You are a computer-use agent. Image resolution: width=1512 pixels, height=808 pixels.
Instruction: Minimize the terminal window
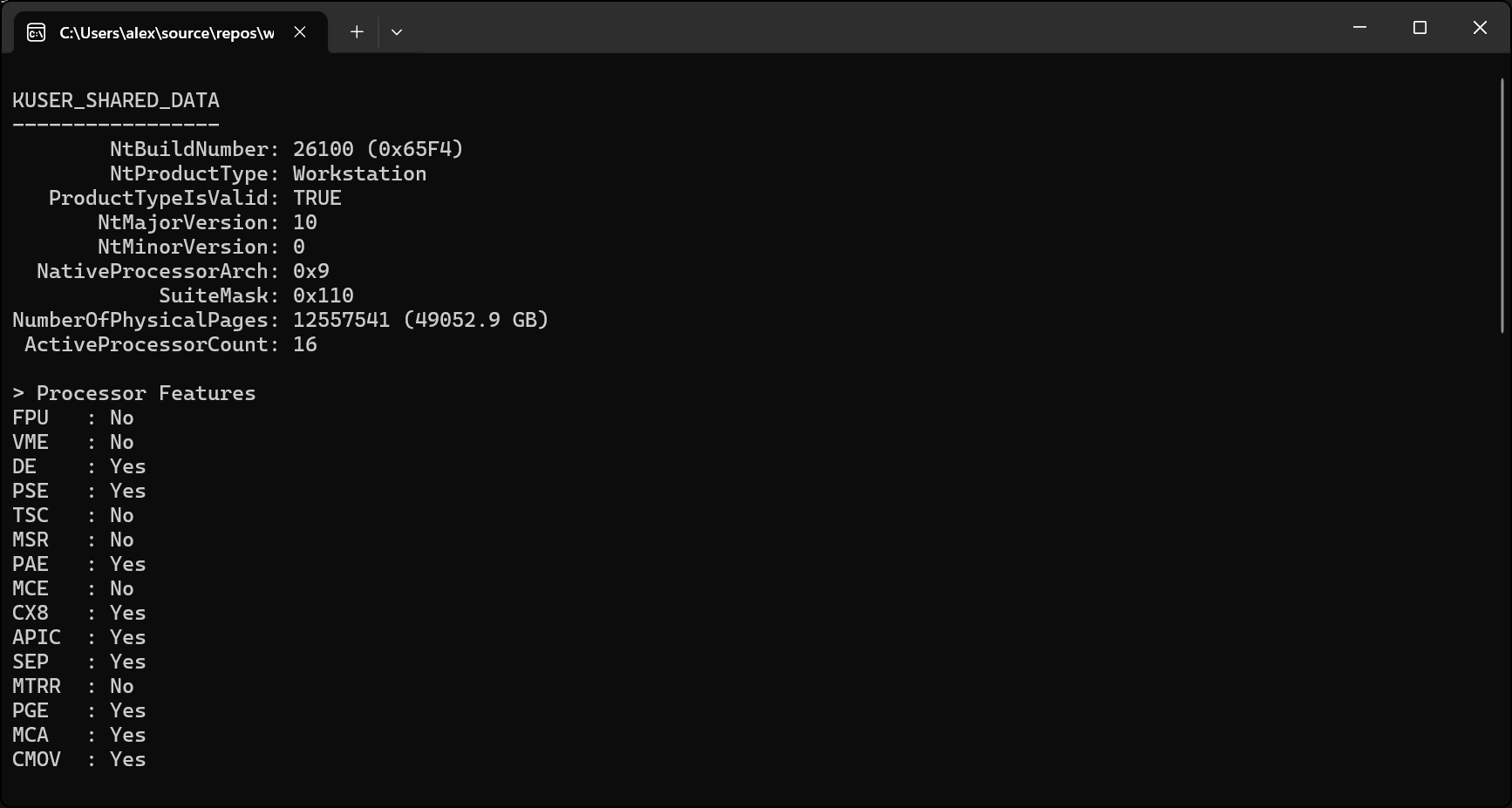point(1359,28)
